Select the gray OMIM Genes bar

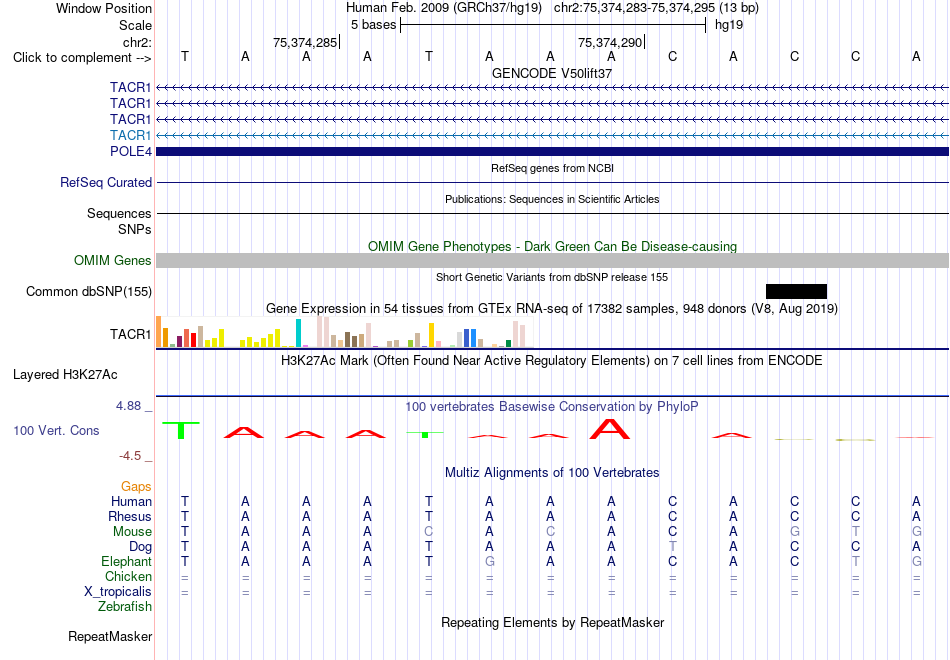pos(553,261)
